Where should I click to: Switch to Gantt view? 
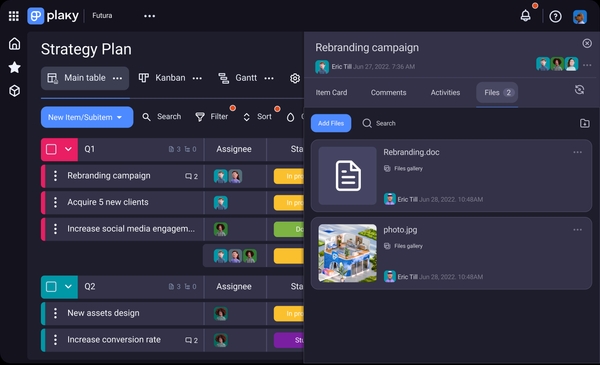point(238,78)
